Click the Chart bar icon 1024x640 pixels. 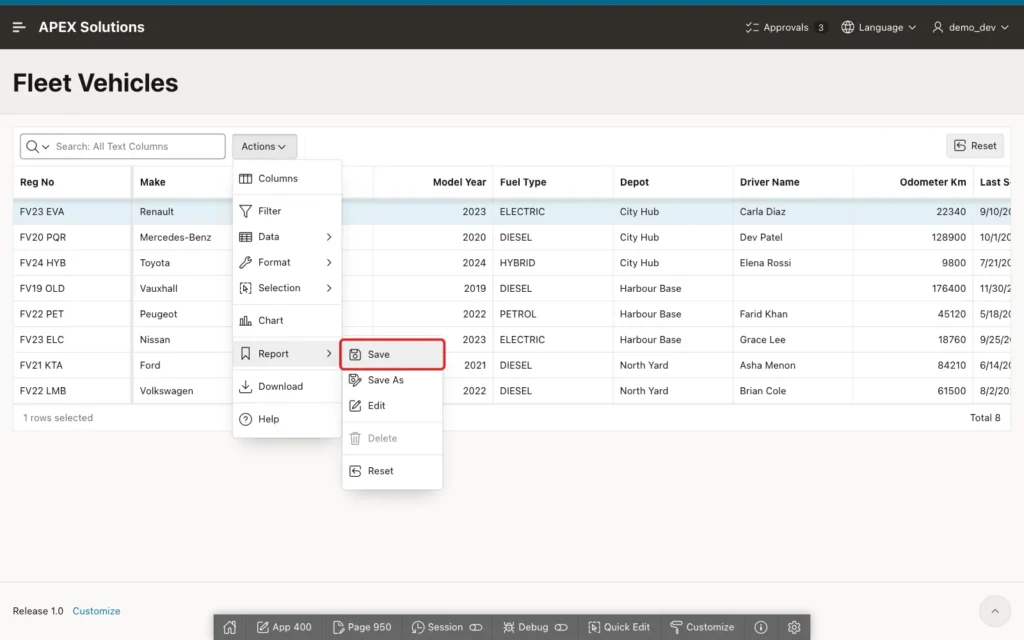coord(246,321)
